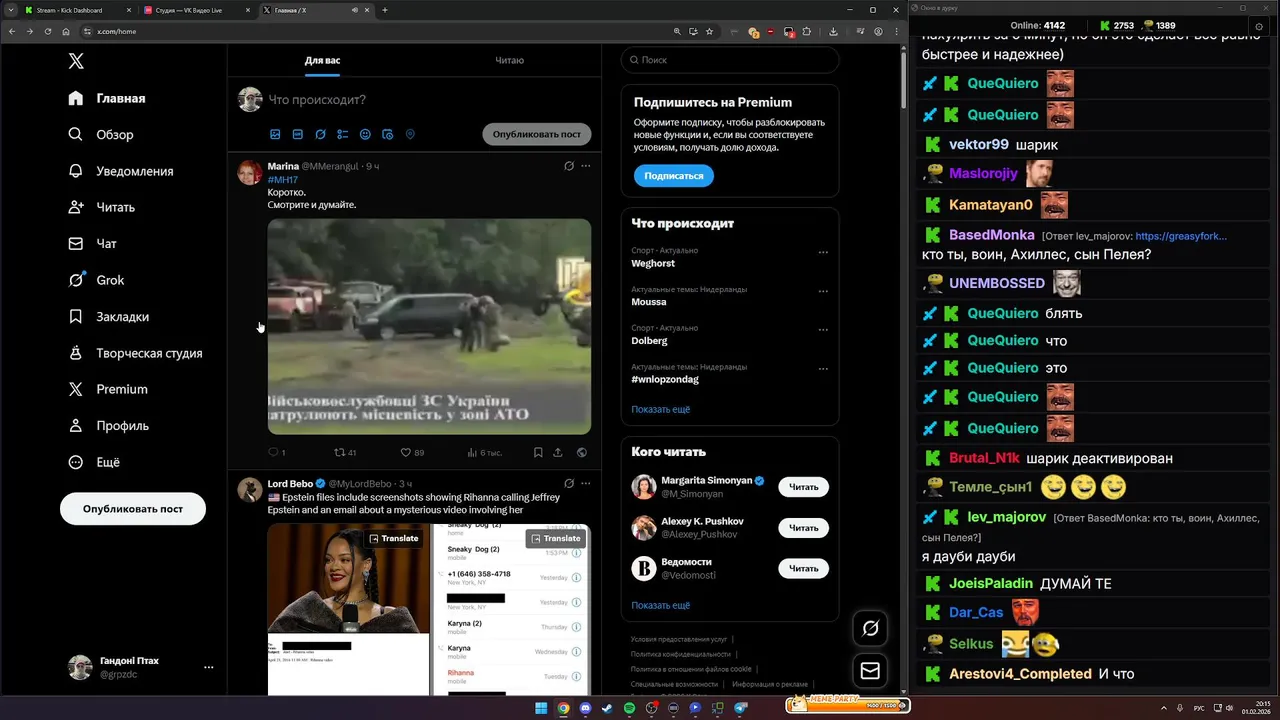Click the Подписаться Premium button
Viewport: 1280px width, 720px height.
673,176
